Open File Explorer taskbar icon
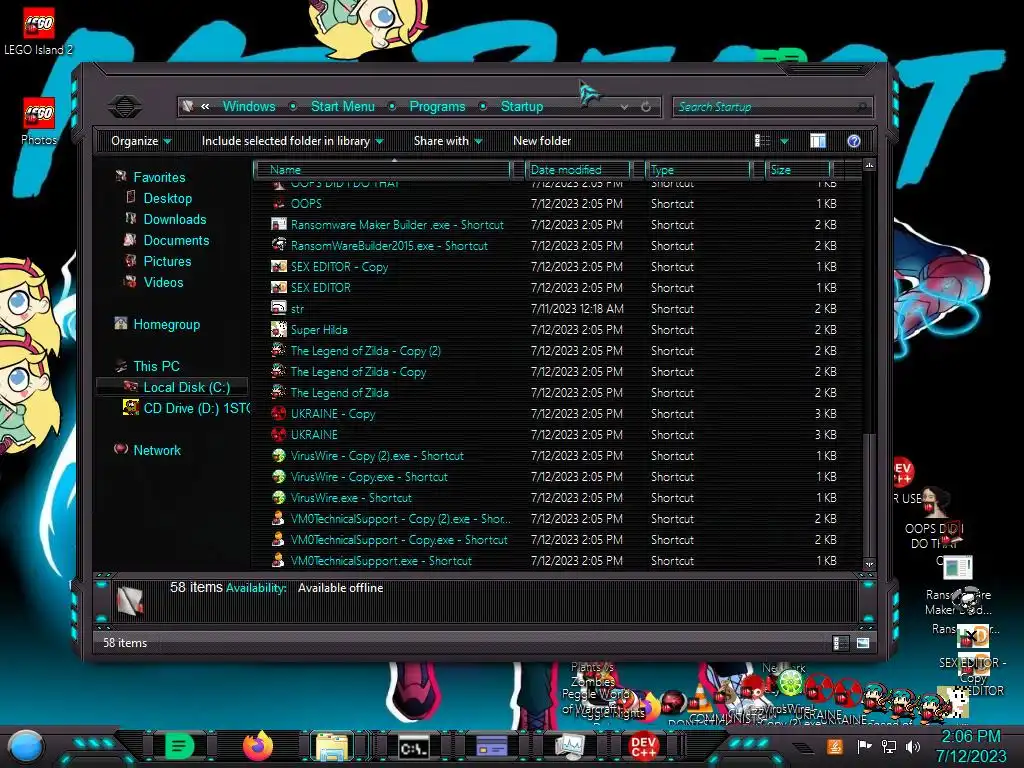 click(332, 747)
